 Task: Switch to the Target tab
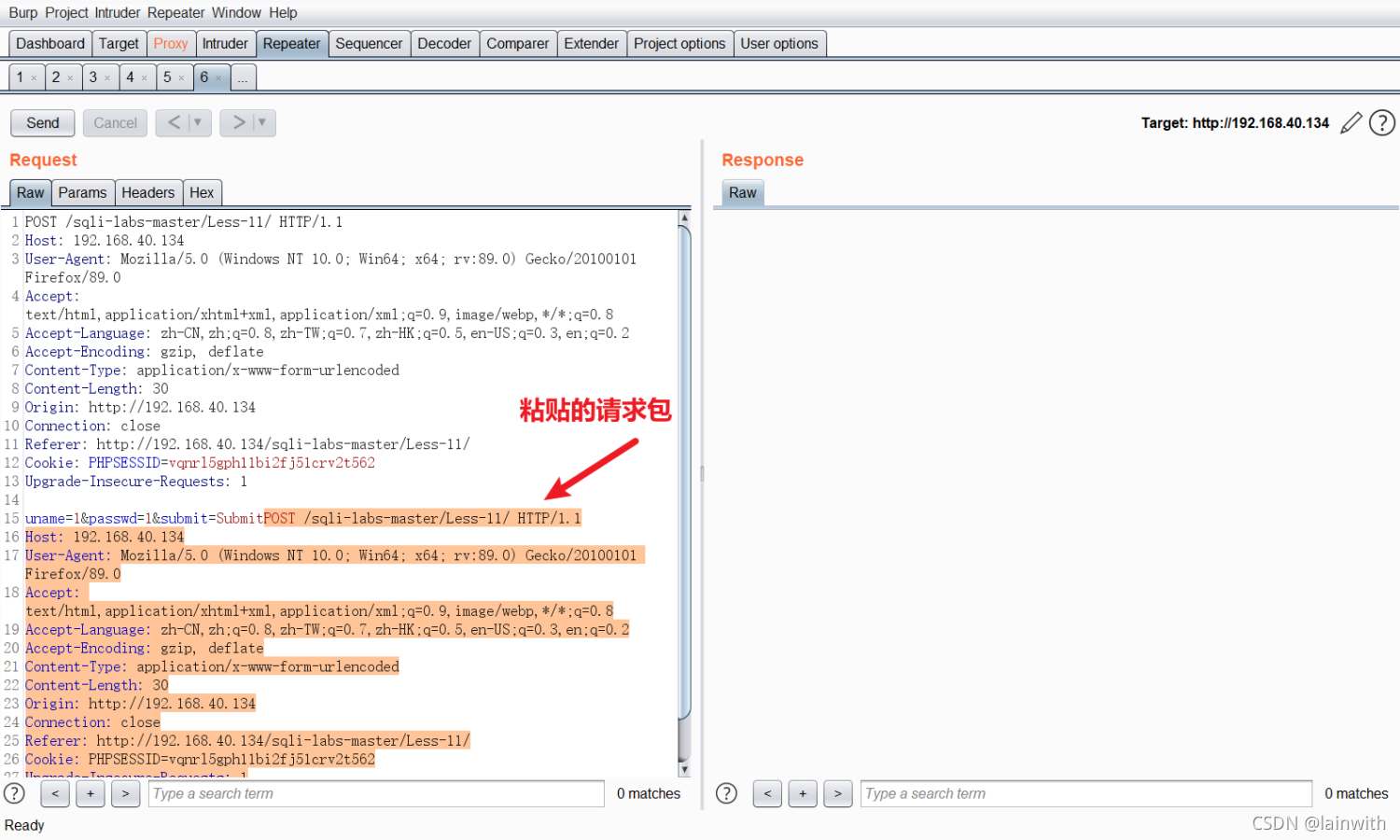[x=119, y=44]
